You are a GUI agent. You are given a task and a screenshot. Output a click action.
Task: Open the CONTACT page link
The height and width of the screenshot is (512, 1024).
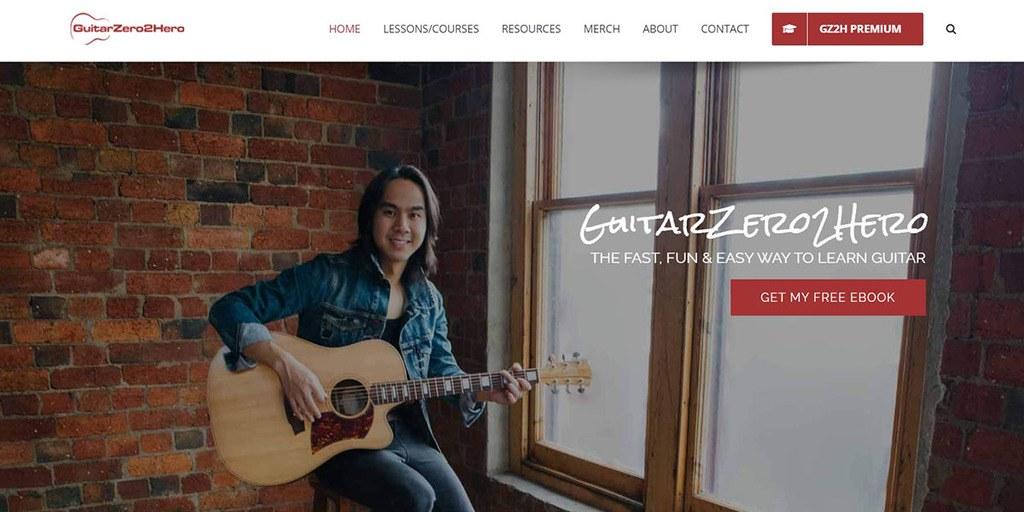pyautogui.click(x=725, y=29)
